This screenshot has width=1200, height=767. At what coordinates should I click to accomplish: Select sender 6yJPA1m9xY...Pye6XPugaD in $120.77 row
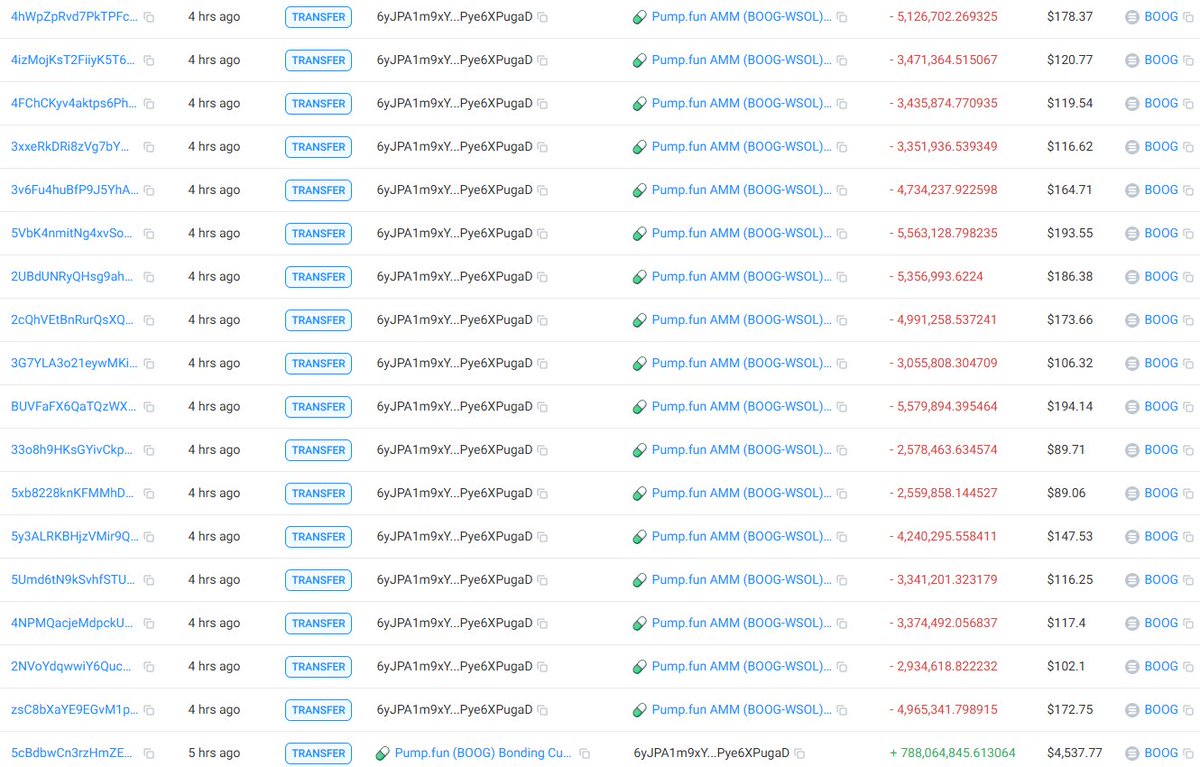click(454, 60)
